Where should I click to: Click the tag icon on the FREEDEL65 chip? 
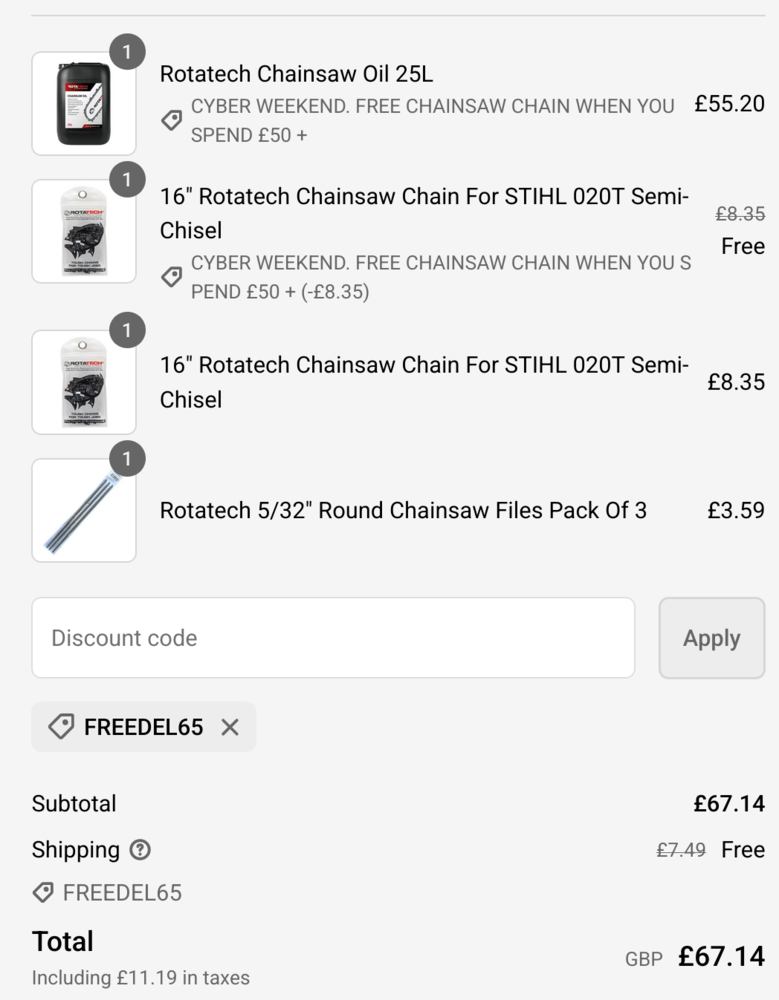(61, 727)
